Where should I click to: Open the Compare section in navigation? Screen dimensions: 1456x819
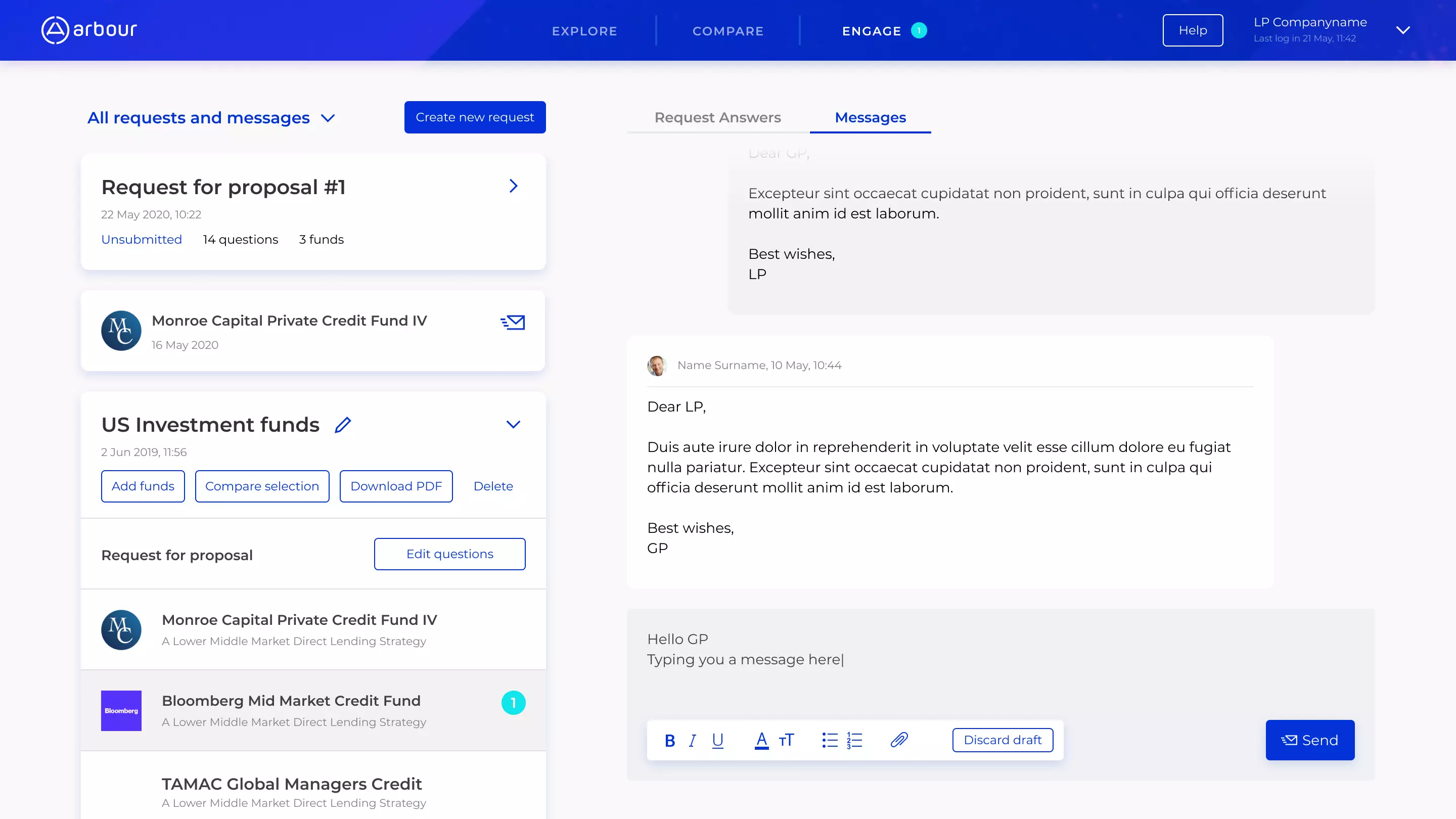tap(727, 31)
